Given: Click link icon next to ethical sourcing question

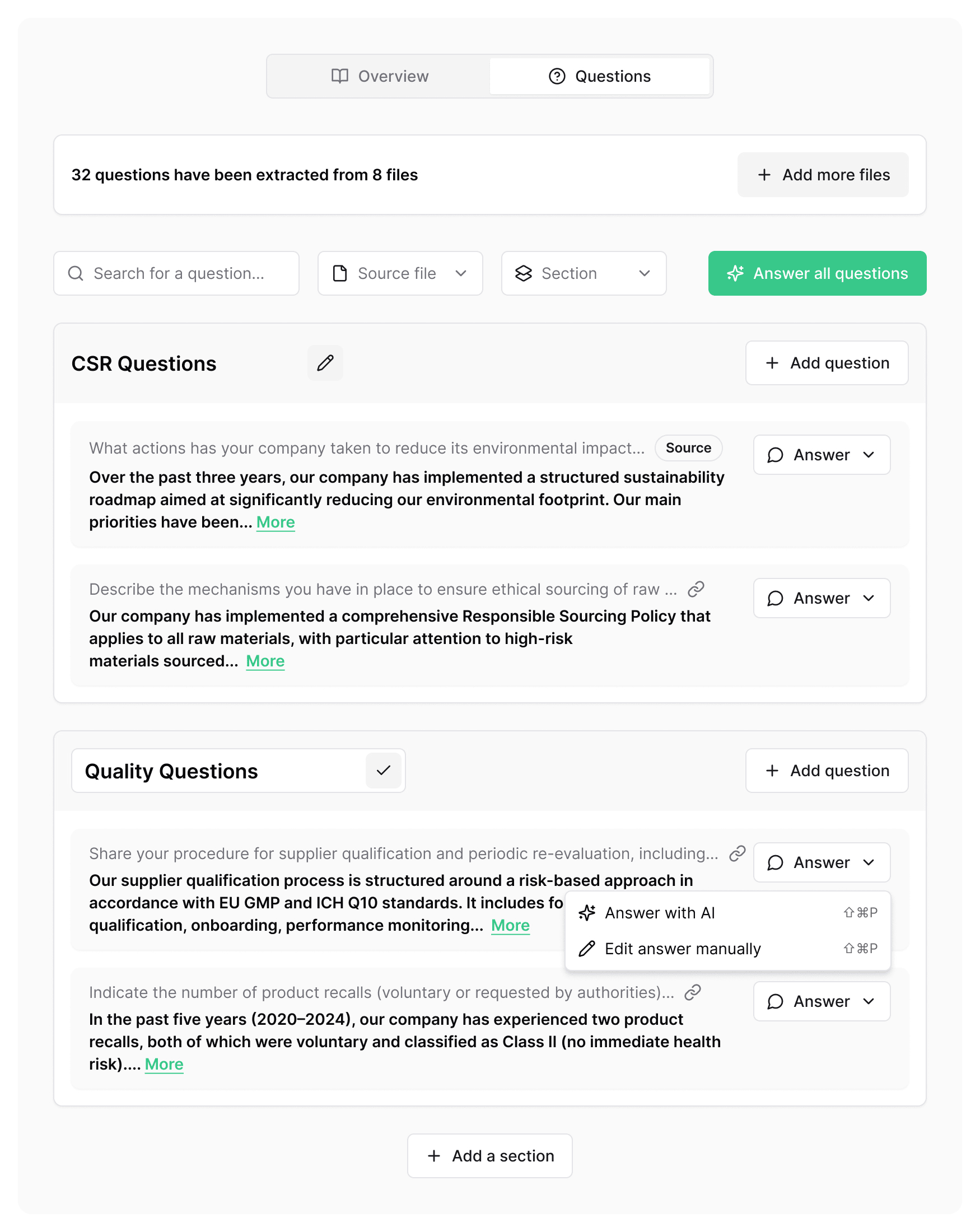Looking at the screenshot, I should [696, 589].
